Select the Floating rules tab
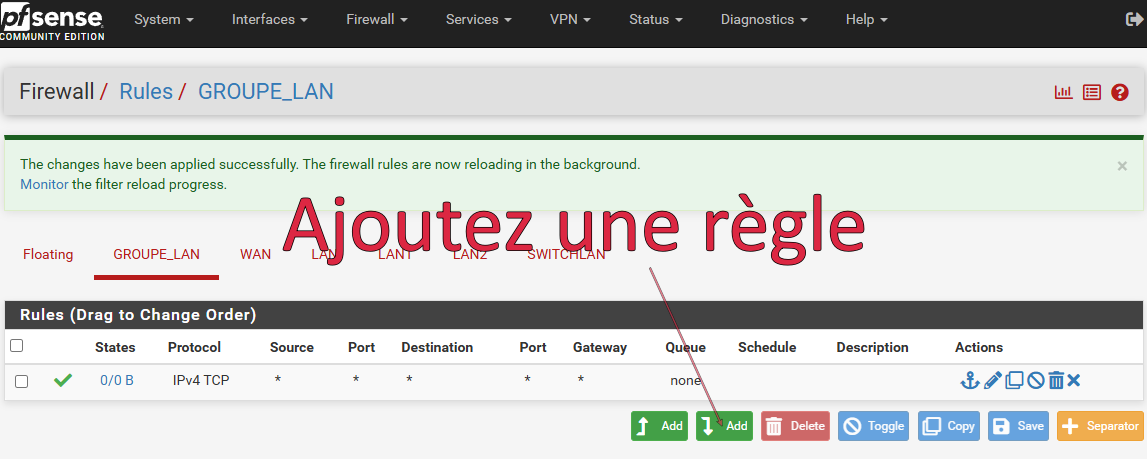The image size is (1147, 459). pos(48,254)
